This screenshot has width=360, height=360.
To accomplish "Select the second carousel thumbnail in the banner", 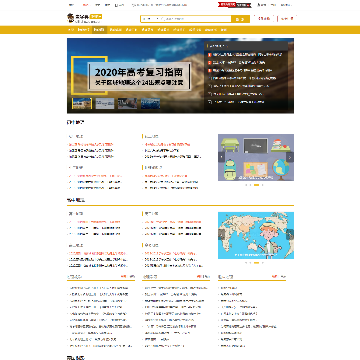I will (x=105, y=103).
